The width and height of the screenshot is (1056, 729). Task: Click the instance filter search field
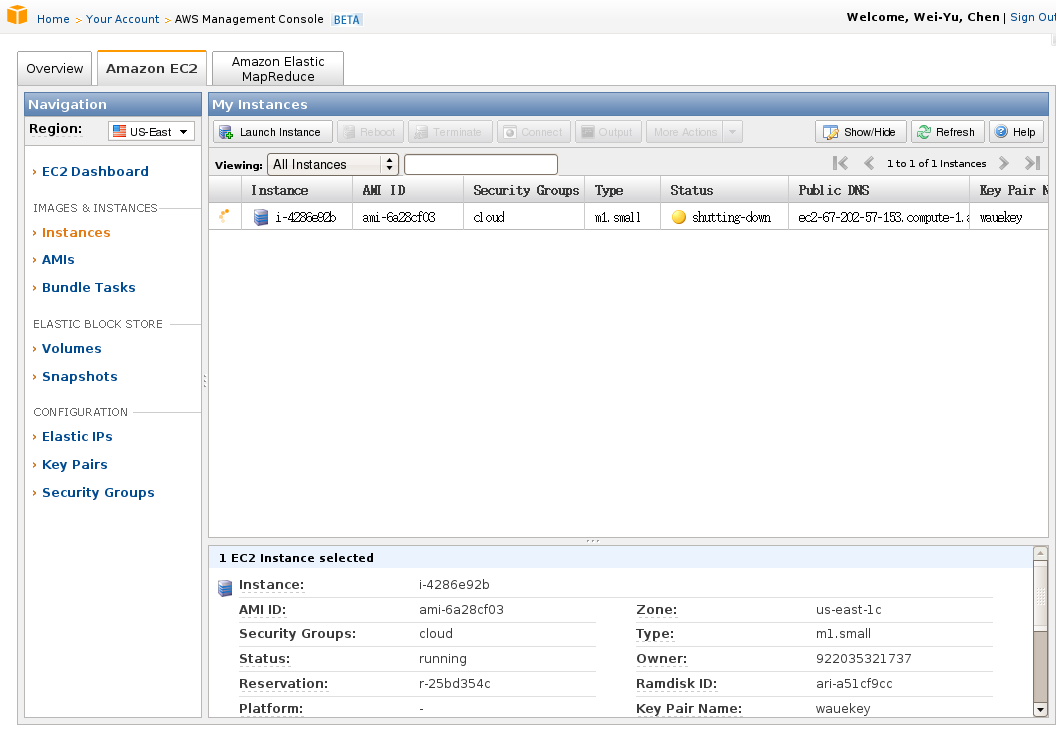tap(480, 164)
